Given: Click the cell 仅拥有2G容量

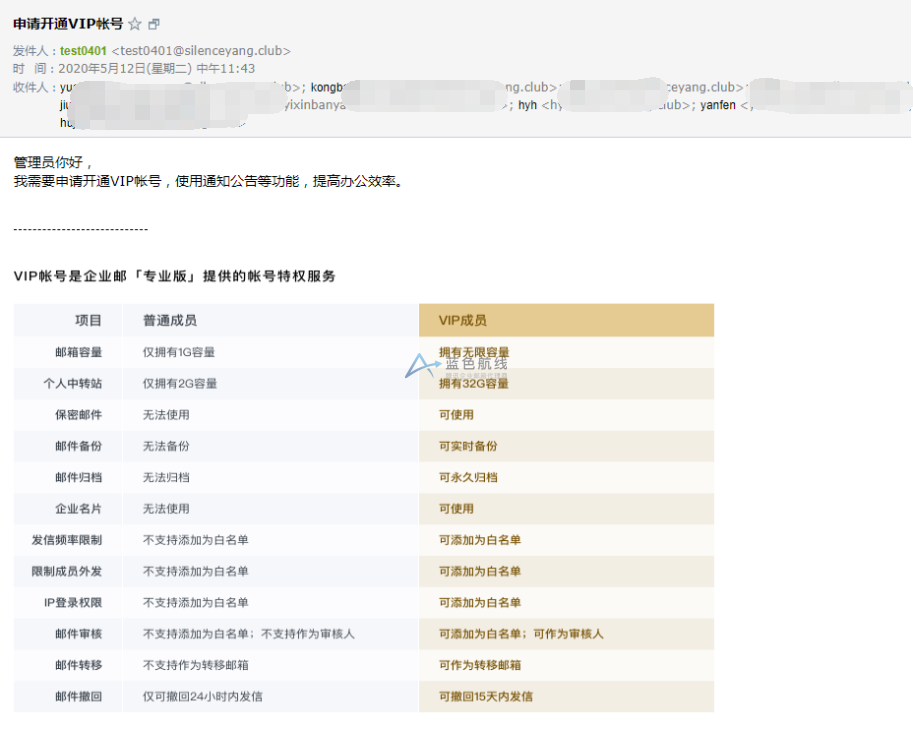Looking at the screenshot, I should click(x=180, y=384).
